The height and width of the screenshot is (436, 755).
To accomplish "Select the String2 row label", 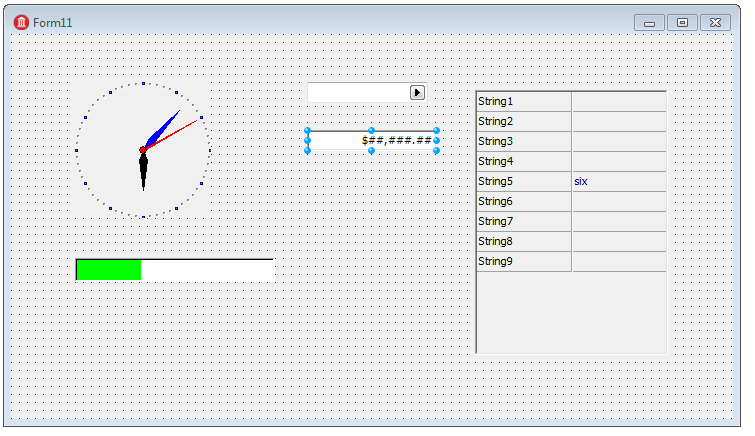I will click(x=523, y=121).
